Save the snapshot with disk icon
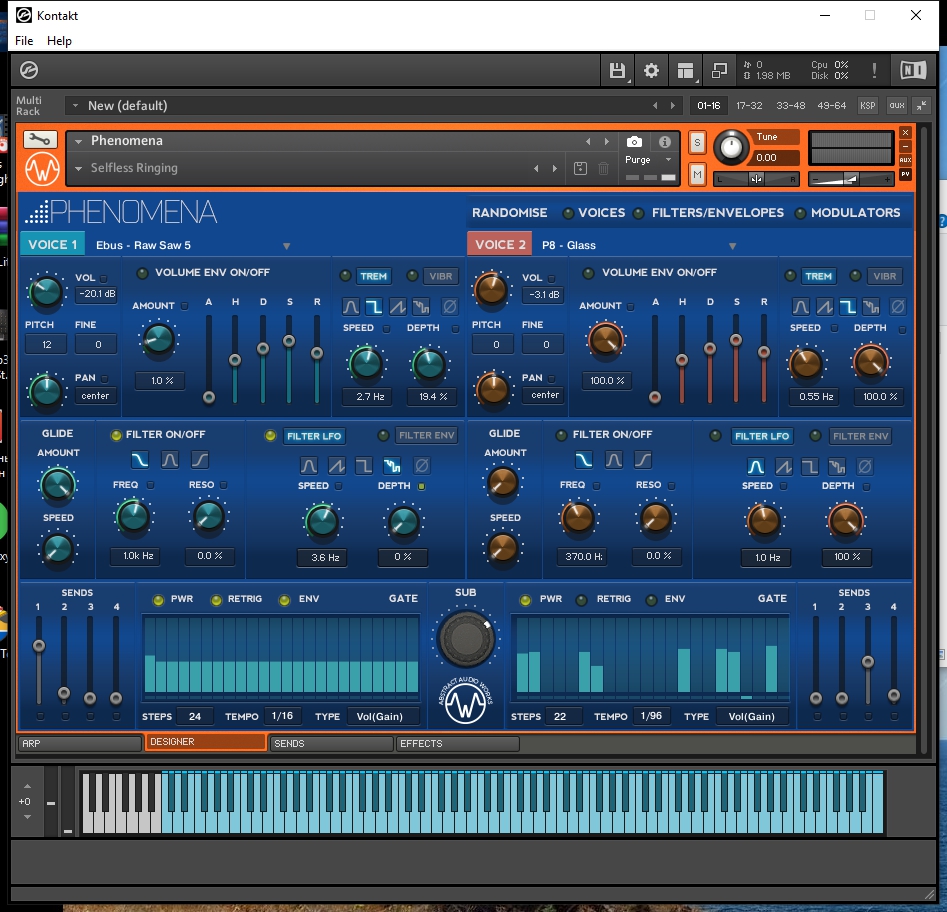The image size is (947, 912). (580, 169)
